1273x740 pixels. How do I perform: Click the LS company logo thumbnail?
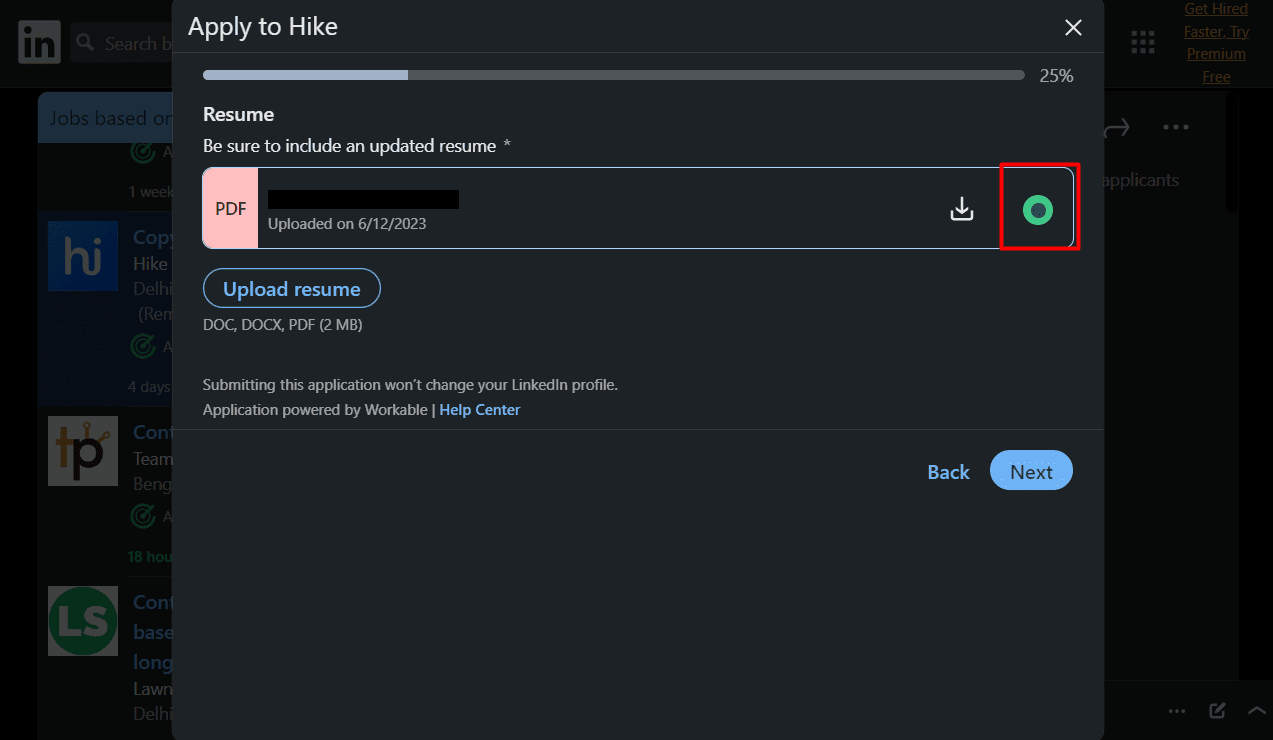[83, 621]
